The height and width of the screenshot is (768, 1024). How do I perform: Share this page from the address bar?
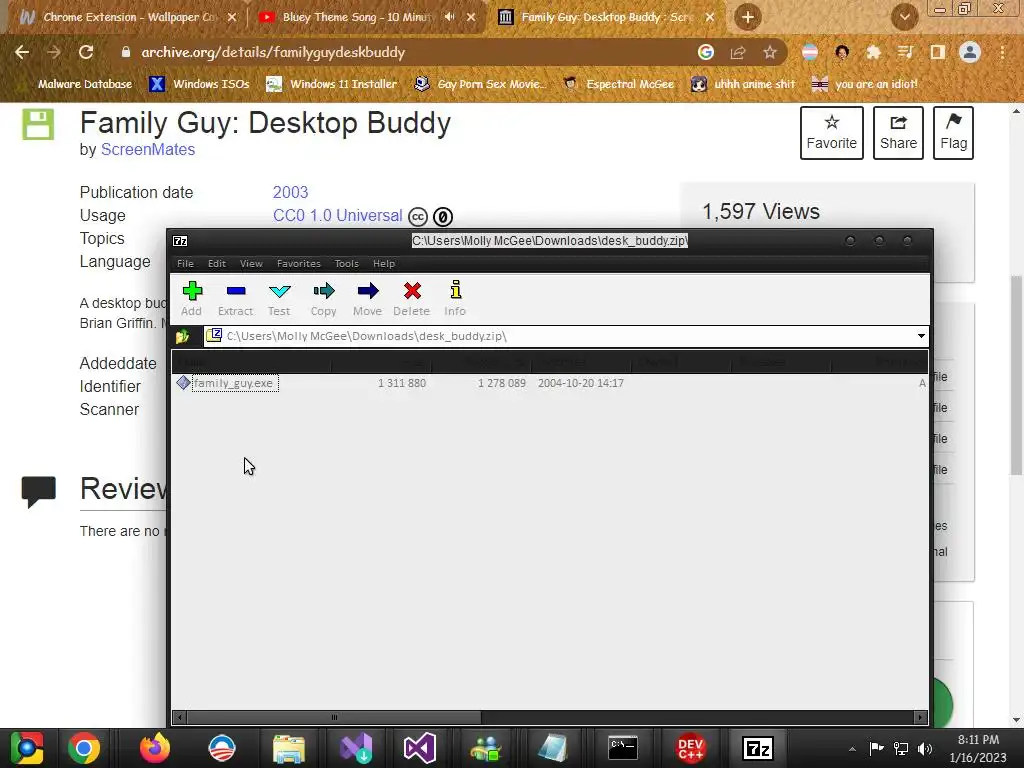click(738, 52)
